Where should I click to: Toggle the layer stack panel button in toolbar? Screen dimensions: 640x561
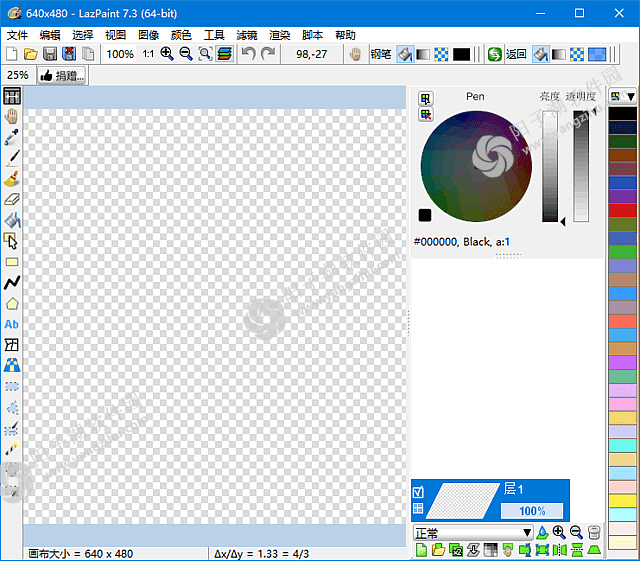pos(224,54)
